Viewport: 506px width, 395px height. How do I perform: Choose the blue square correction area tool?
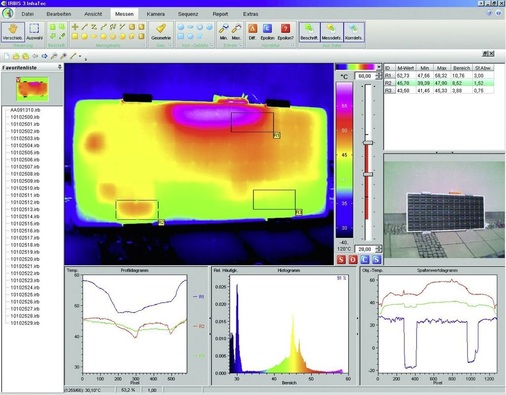click(x=181, y=36)
